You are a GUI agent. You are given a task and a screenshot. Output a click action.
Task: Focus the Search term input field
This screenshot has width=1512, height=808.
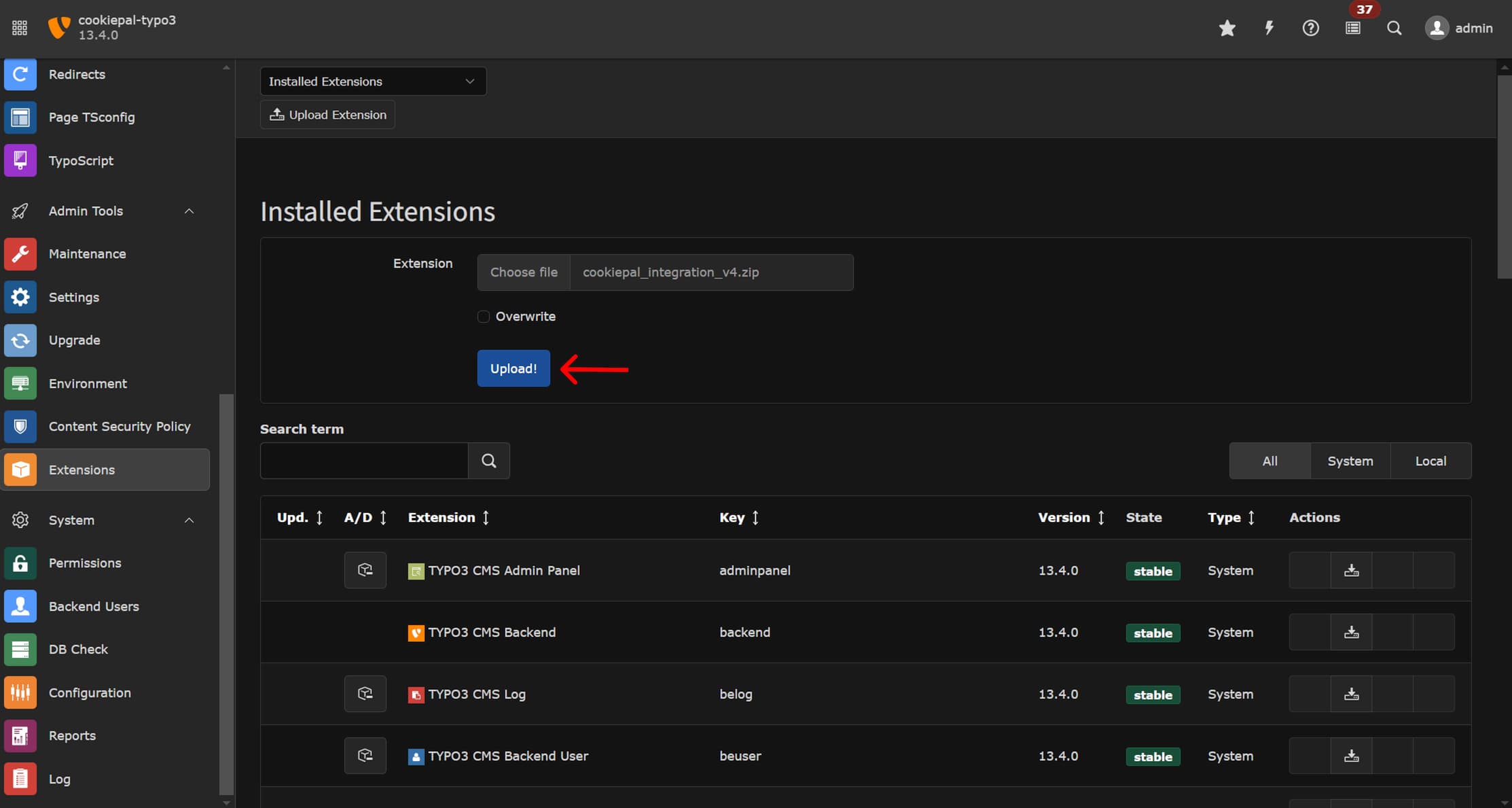point(364,461)
